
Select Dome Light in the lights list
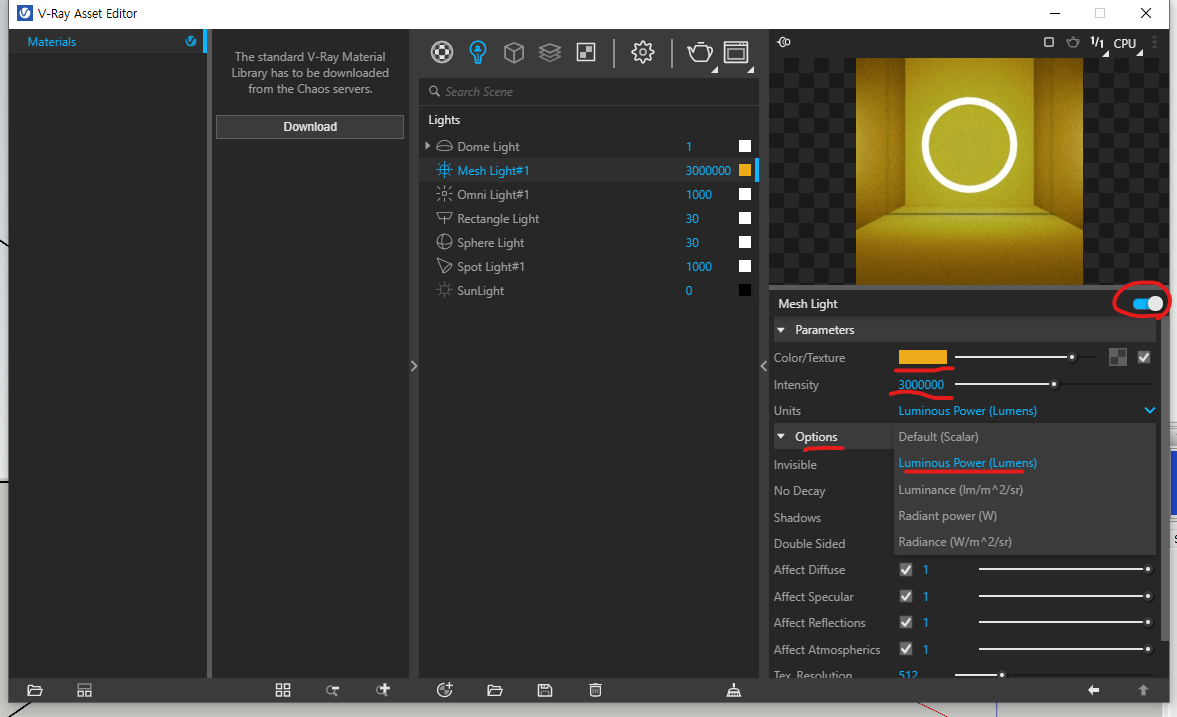click(488, 146)
